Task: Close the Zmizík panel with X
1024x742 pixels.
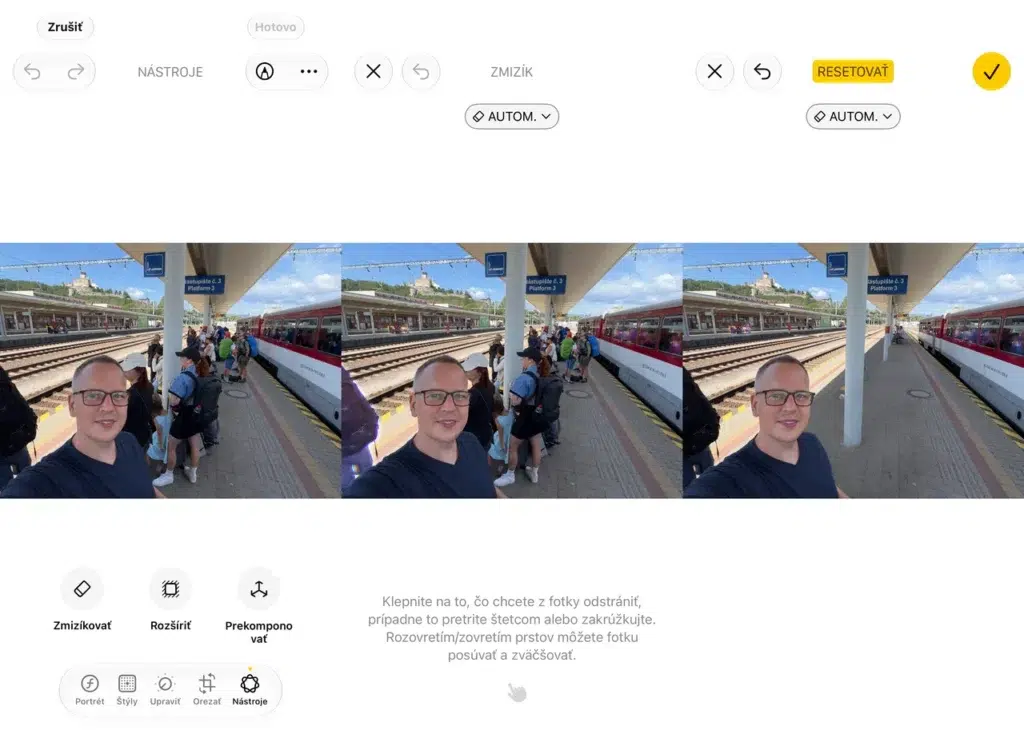Action: pos(374,71)
